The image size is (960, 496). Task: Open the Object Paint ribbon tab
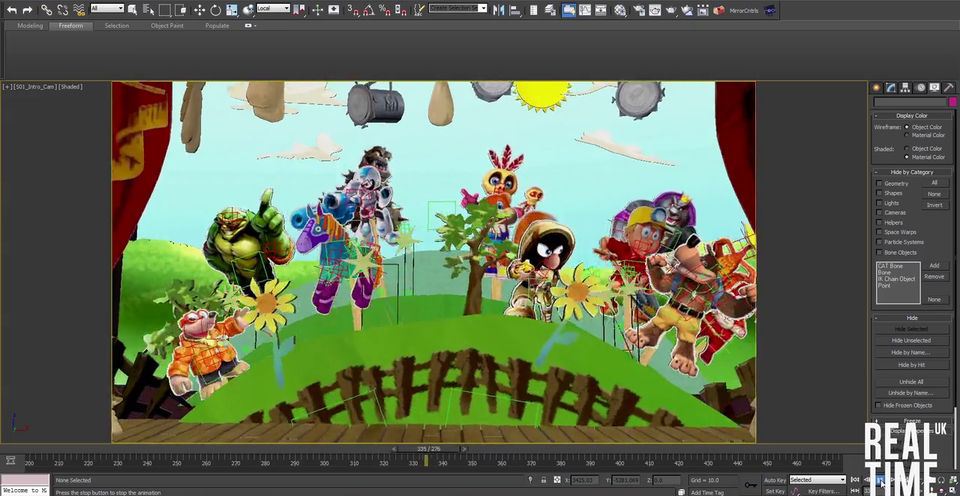(167, 26)
